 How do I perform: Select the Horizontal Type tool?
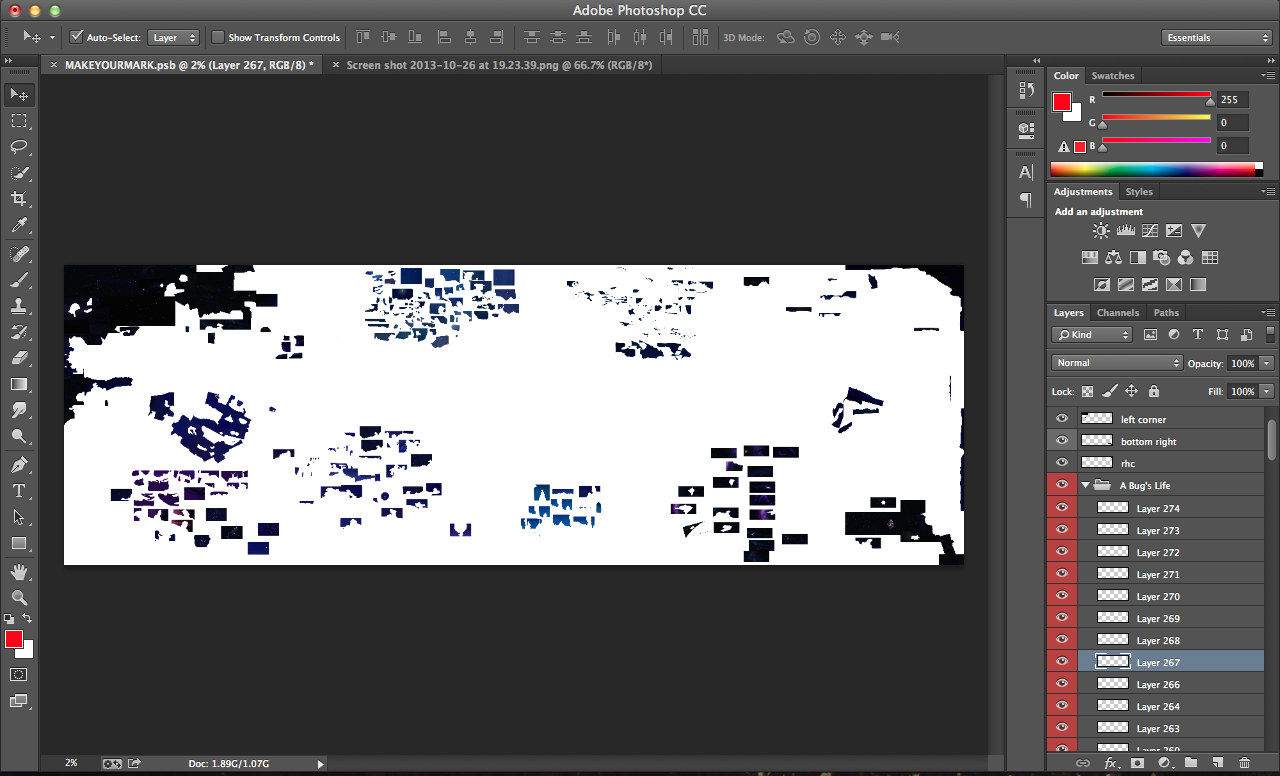[x=19, y=491]
